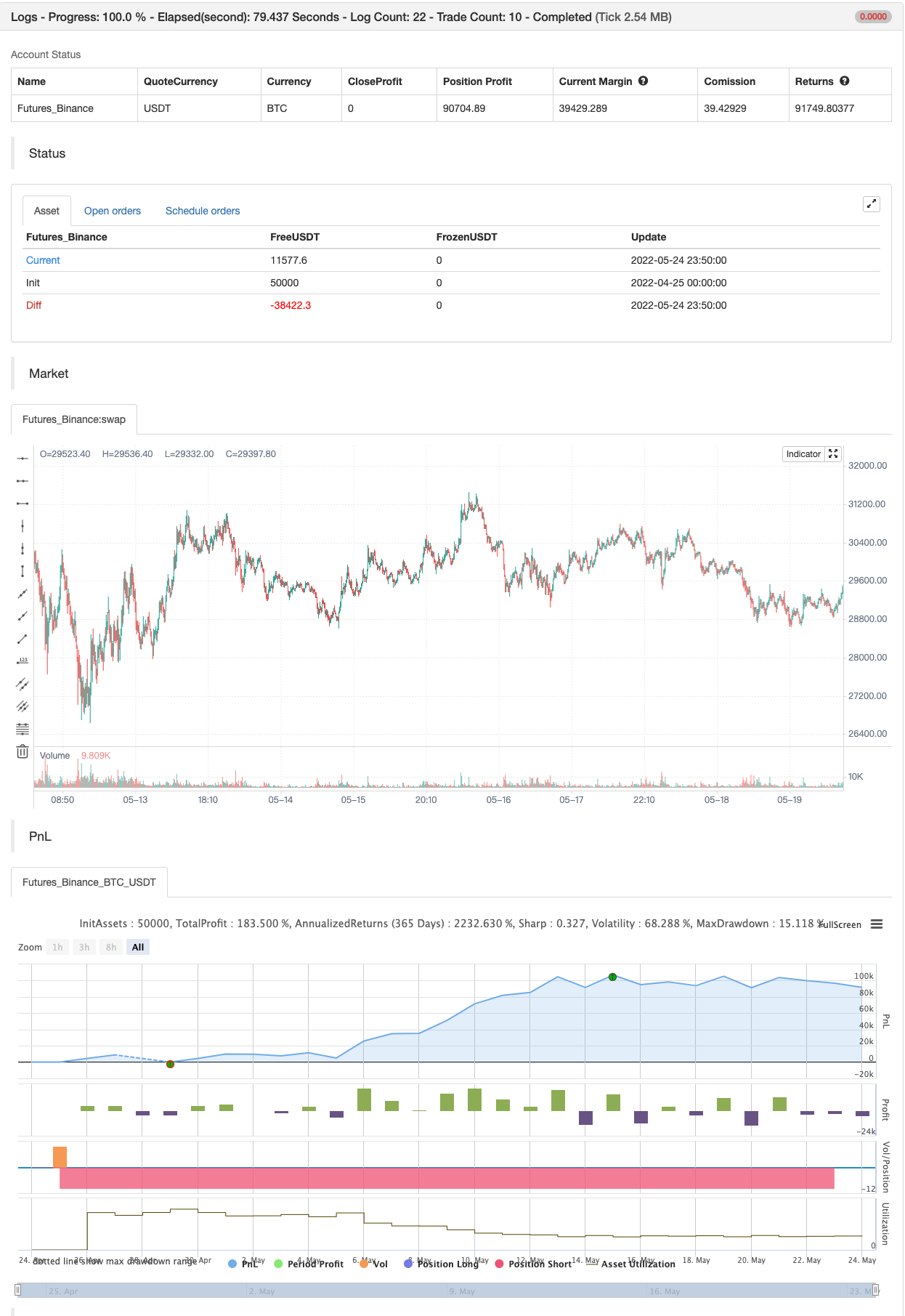The height and width of the screenshot is (1316, 905).
Task: Click the QuoteCurrency column header
Action: pyautogui.click(x=181, y=81)
